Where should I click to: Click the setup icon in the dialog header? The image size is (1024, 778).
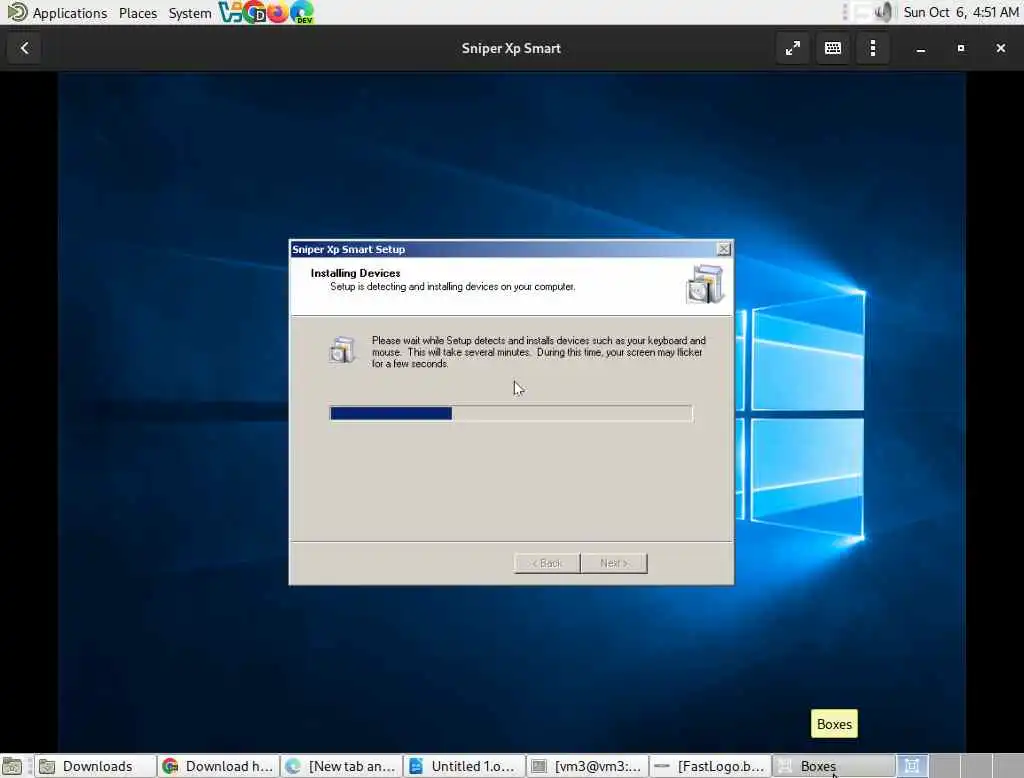click(705, 284)
